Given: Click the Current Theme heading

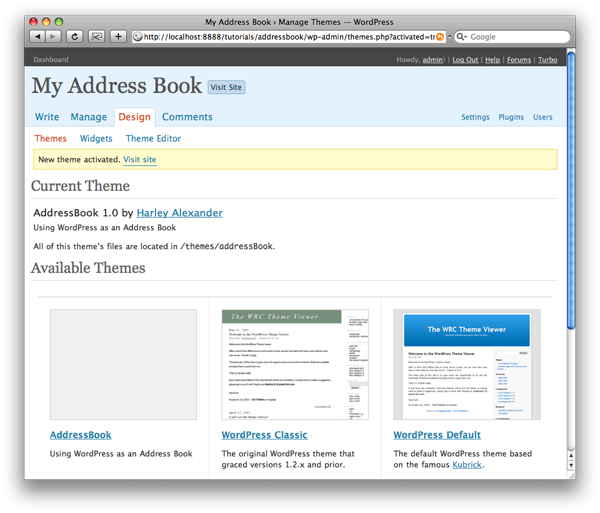Looking at the screenshot, I should [80, 186].
